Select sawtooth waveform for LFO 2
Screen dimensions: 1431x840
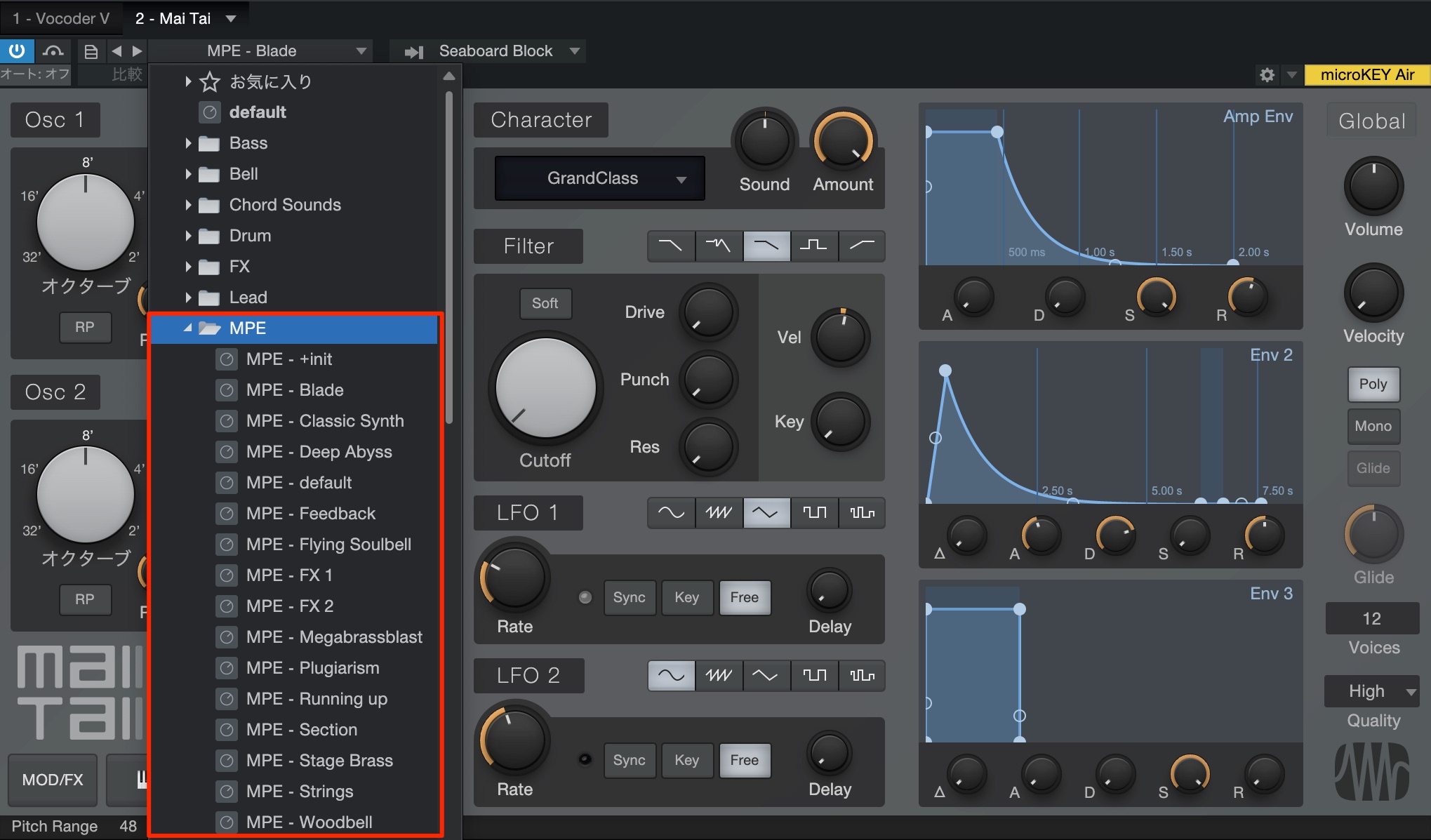point(719,675)
